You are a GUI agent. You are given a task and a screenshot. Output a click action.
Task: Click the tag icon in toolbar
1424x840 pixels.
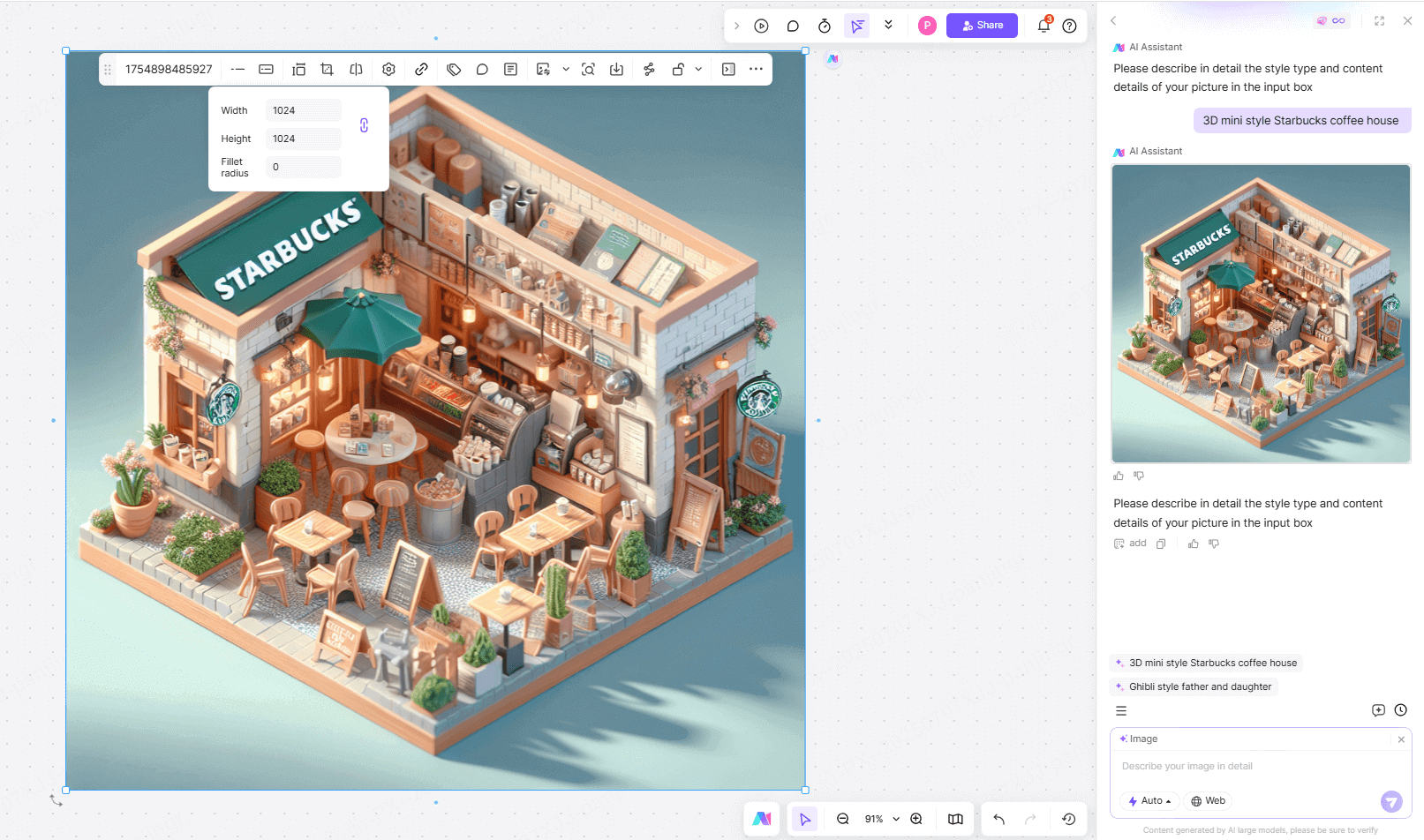[454, 69]
